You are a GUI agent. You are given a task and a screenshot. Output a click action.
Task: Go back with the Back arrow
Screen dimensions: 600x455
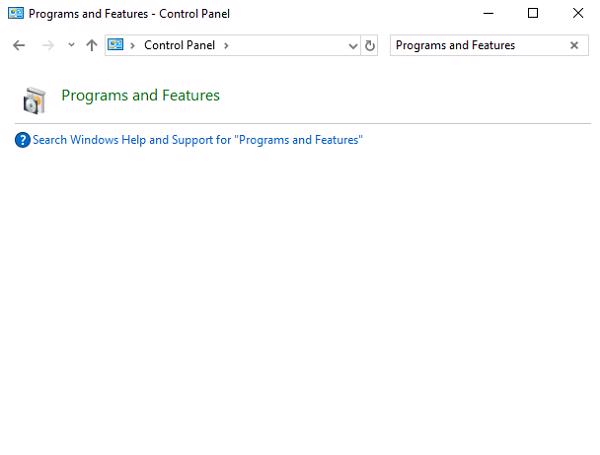(x=19, y=45)
